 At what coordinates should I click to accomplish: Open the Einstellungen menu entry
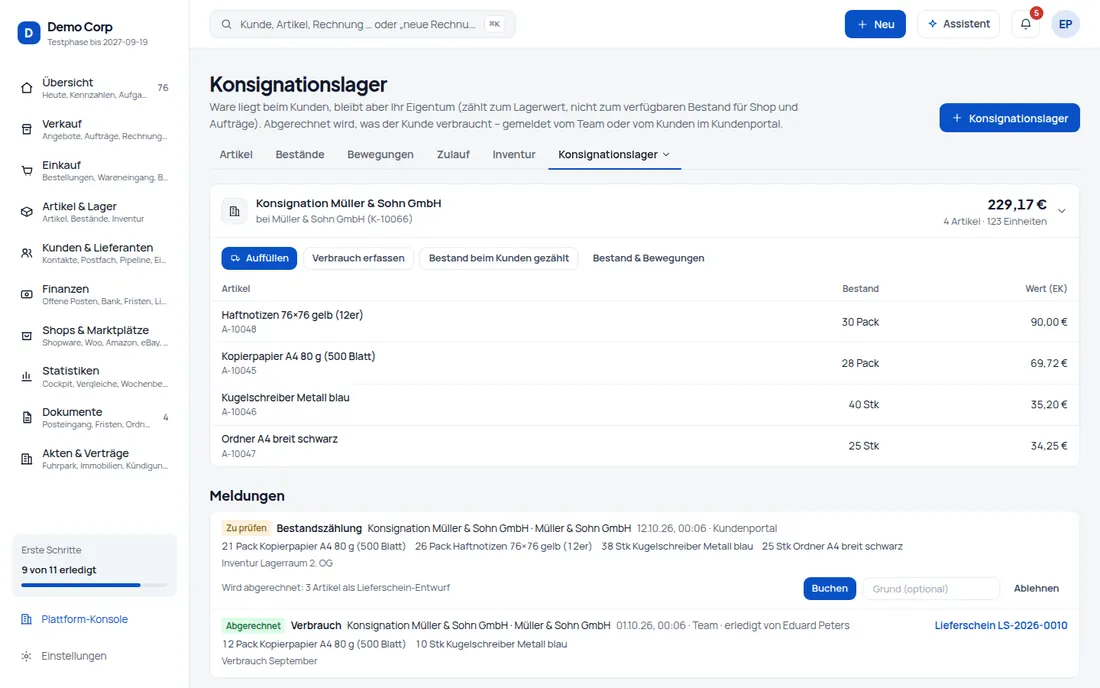tap(74, 656)
